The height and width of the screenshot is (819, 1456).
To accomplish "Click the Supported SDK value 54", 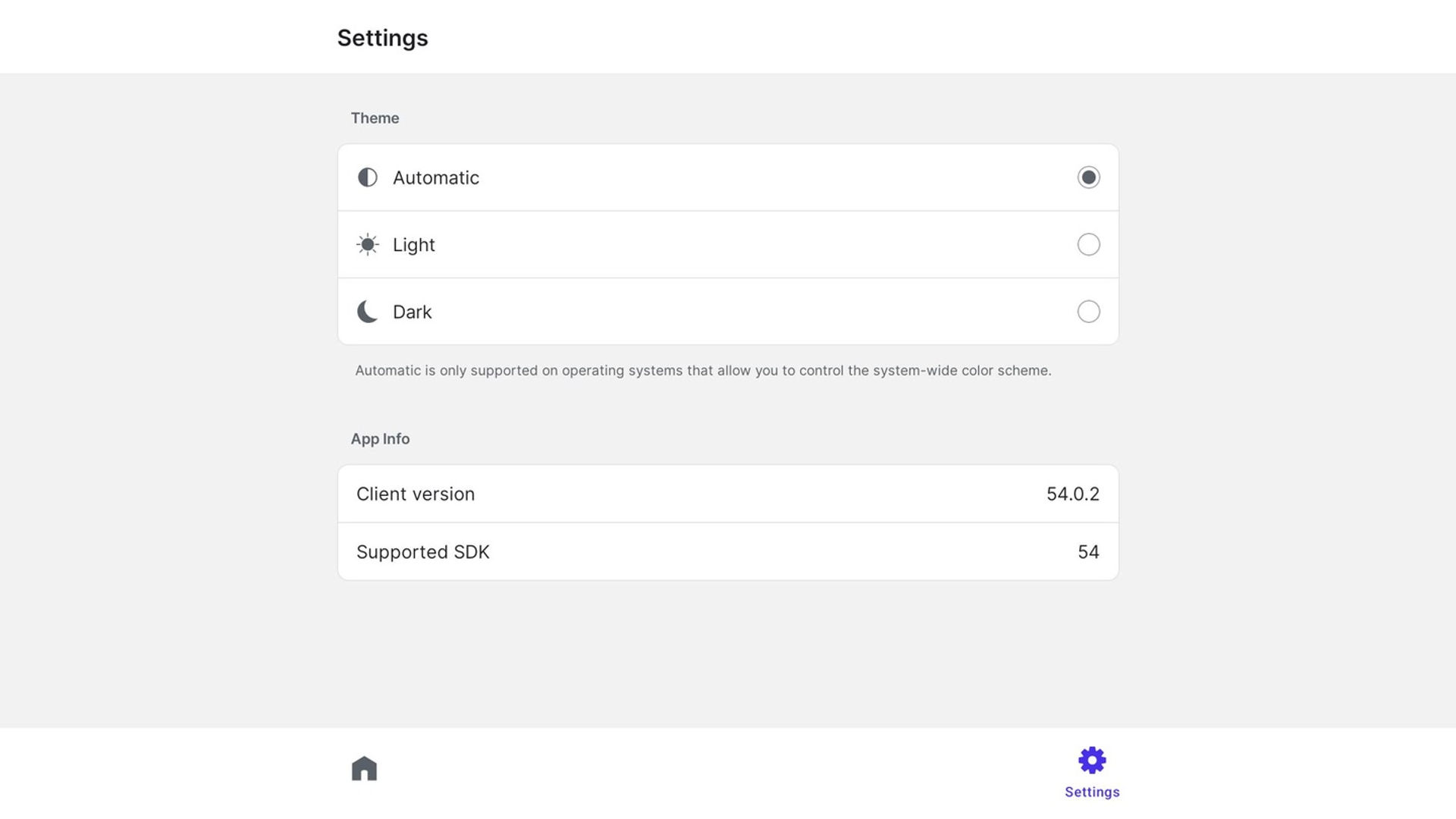I will 1088,552.
